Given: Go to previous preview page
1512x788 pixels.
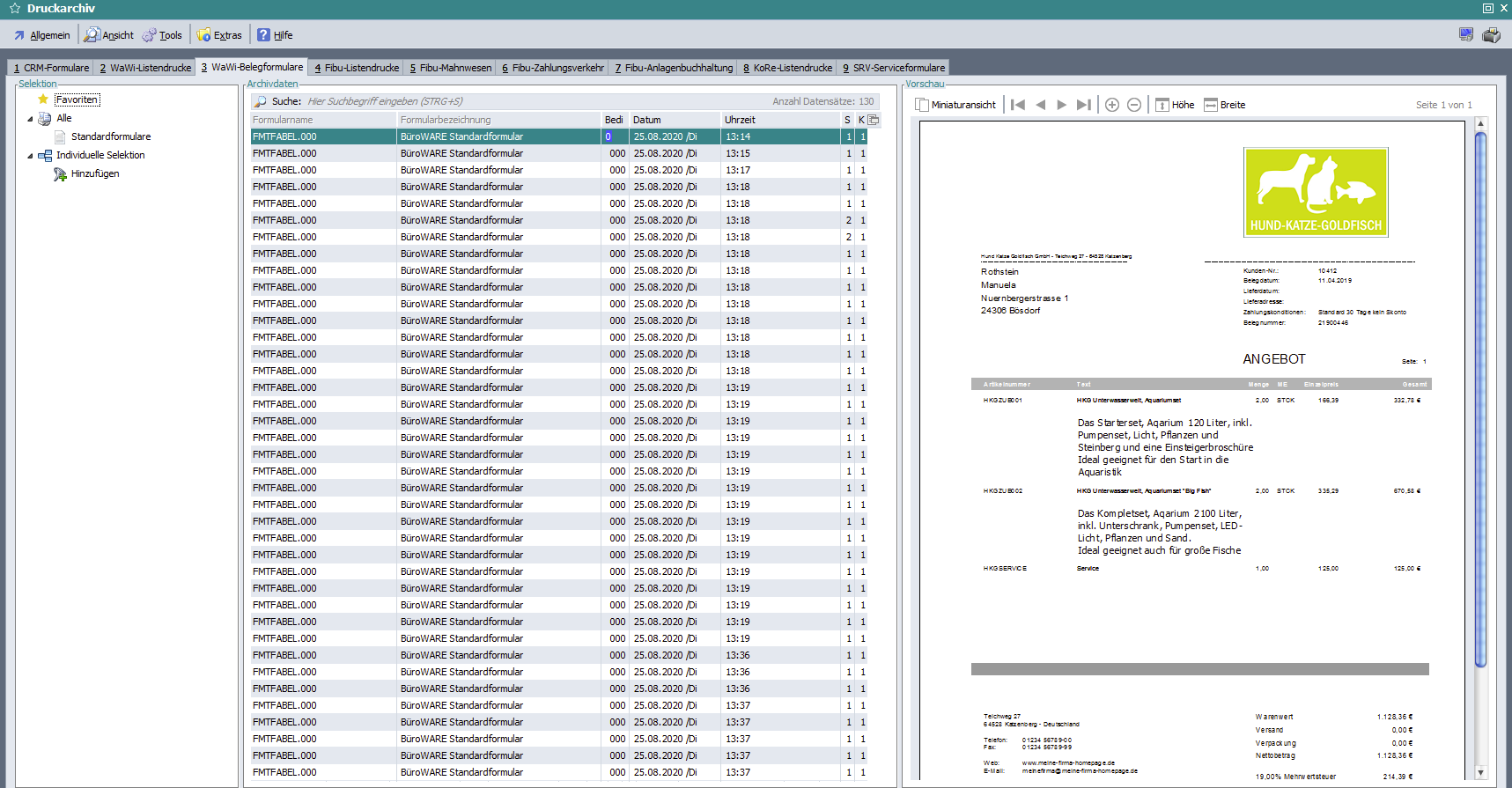Looking at the screenshot, I should coord(1040,105).
